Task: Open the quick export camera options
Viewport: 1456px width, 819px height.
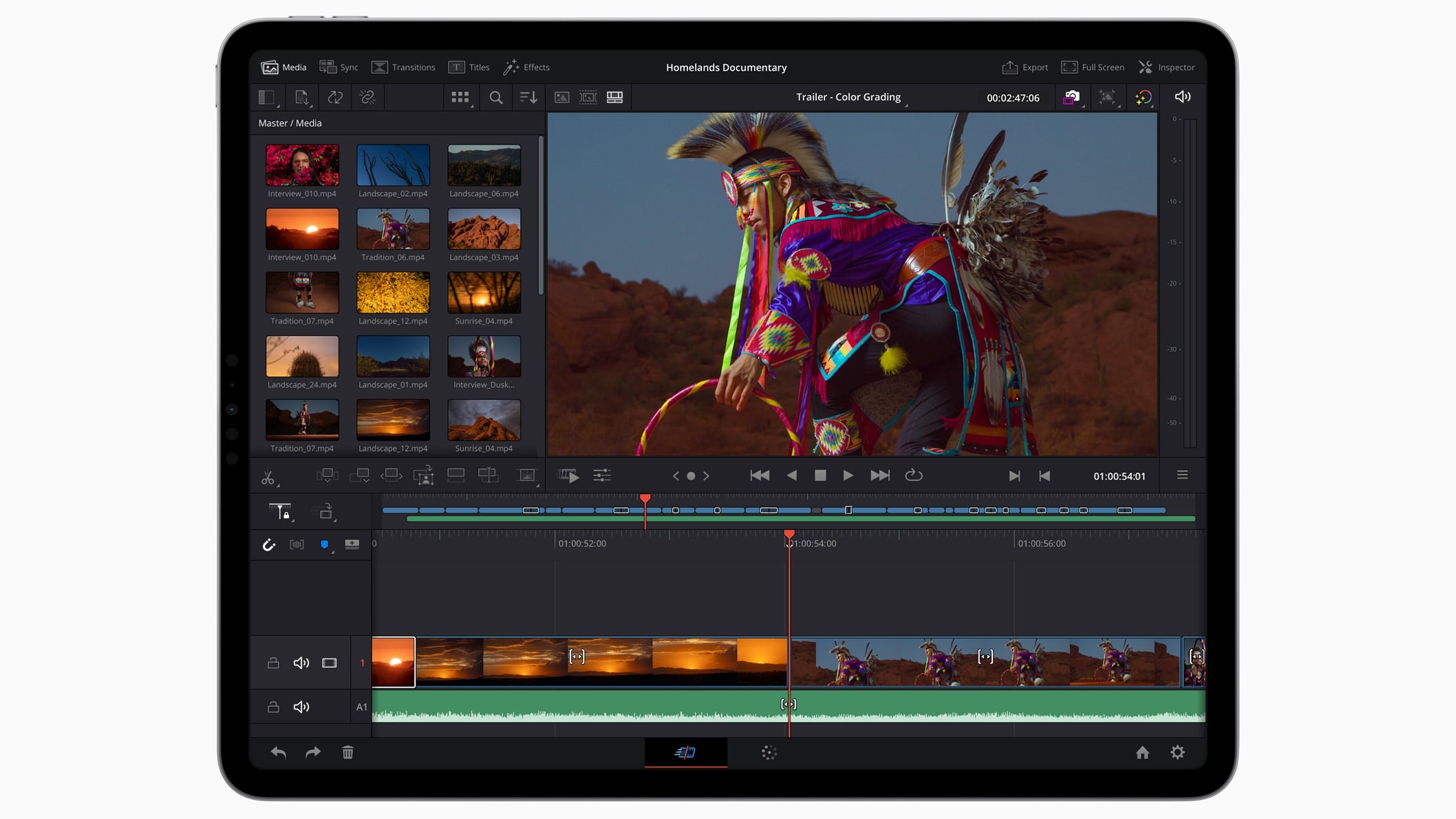Action: [x=1072, y=97]
